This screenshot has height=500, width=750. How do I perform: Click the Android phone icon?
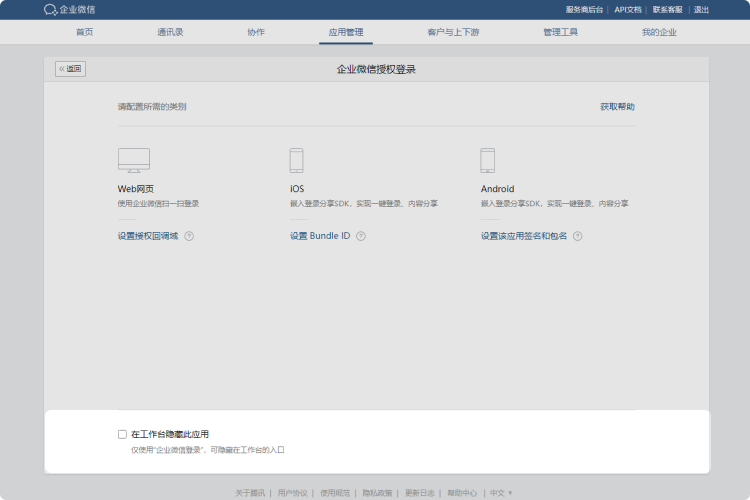(487, 160)
